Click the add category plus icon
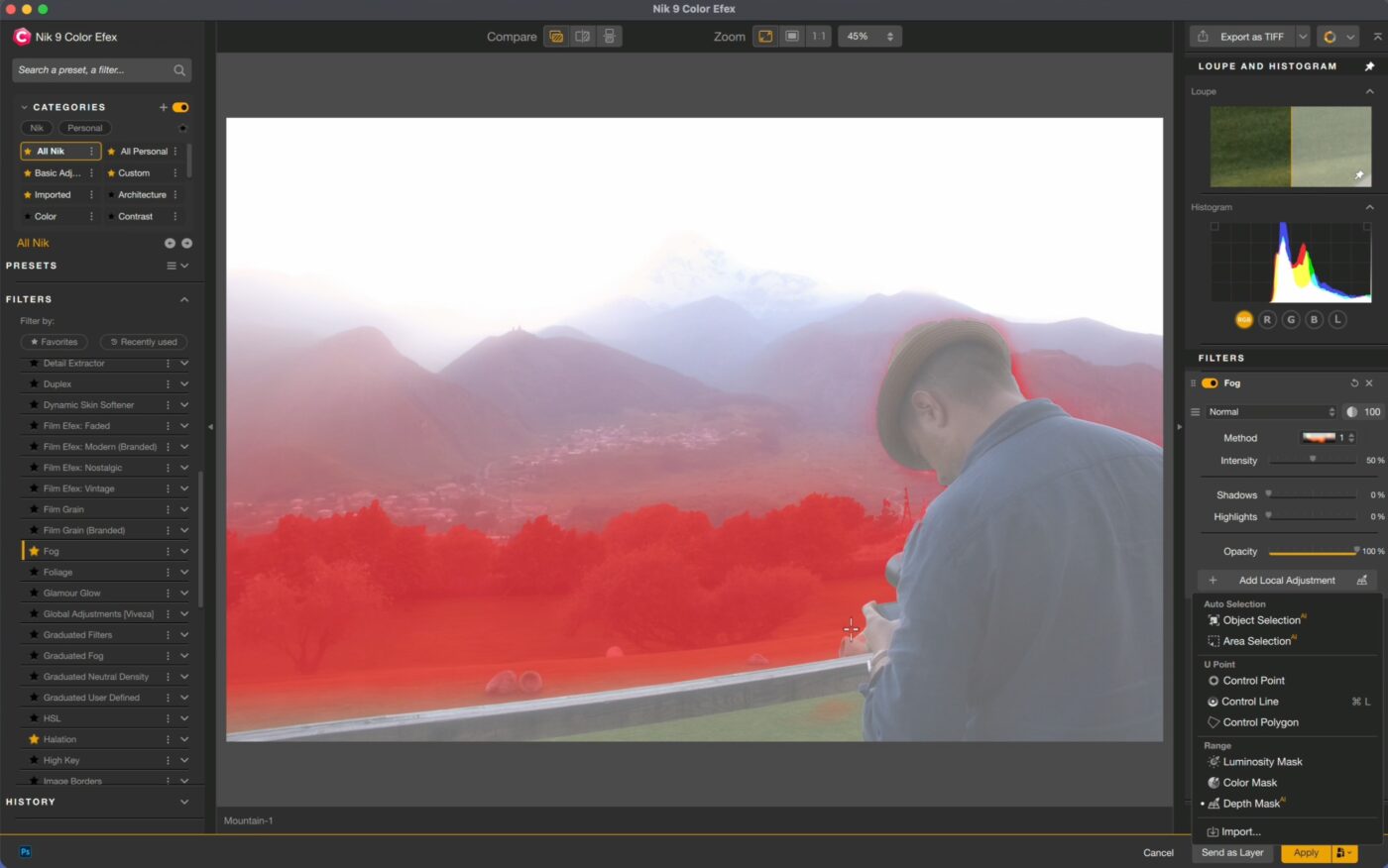This screenshot has height=868, width=1388. tap(164, 107)
